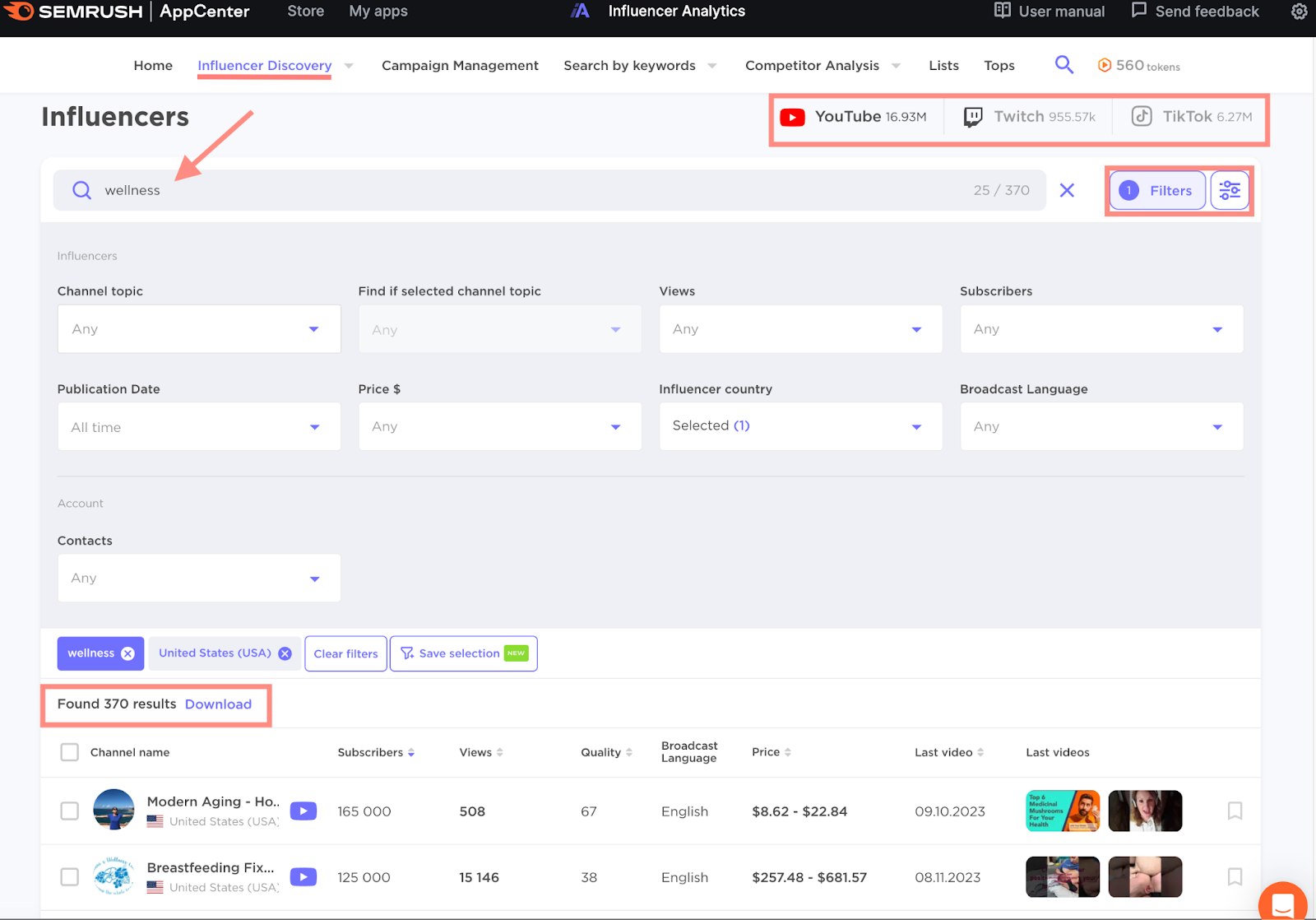Bookmark the Breastfeeding Fix channel
The height and width of the screenshot is (920, 1316).
click(1235, 877)
